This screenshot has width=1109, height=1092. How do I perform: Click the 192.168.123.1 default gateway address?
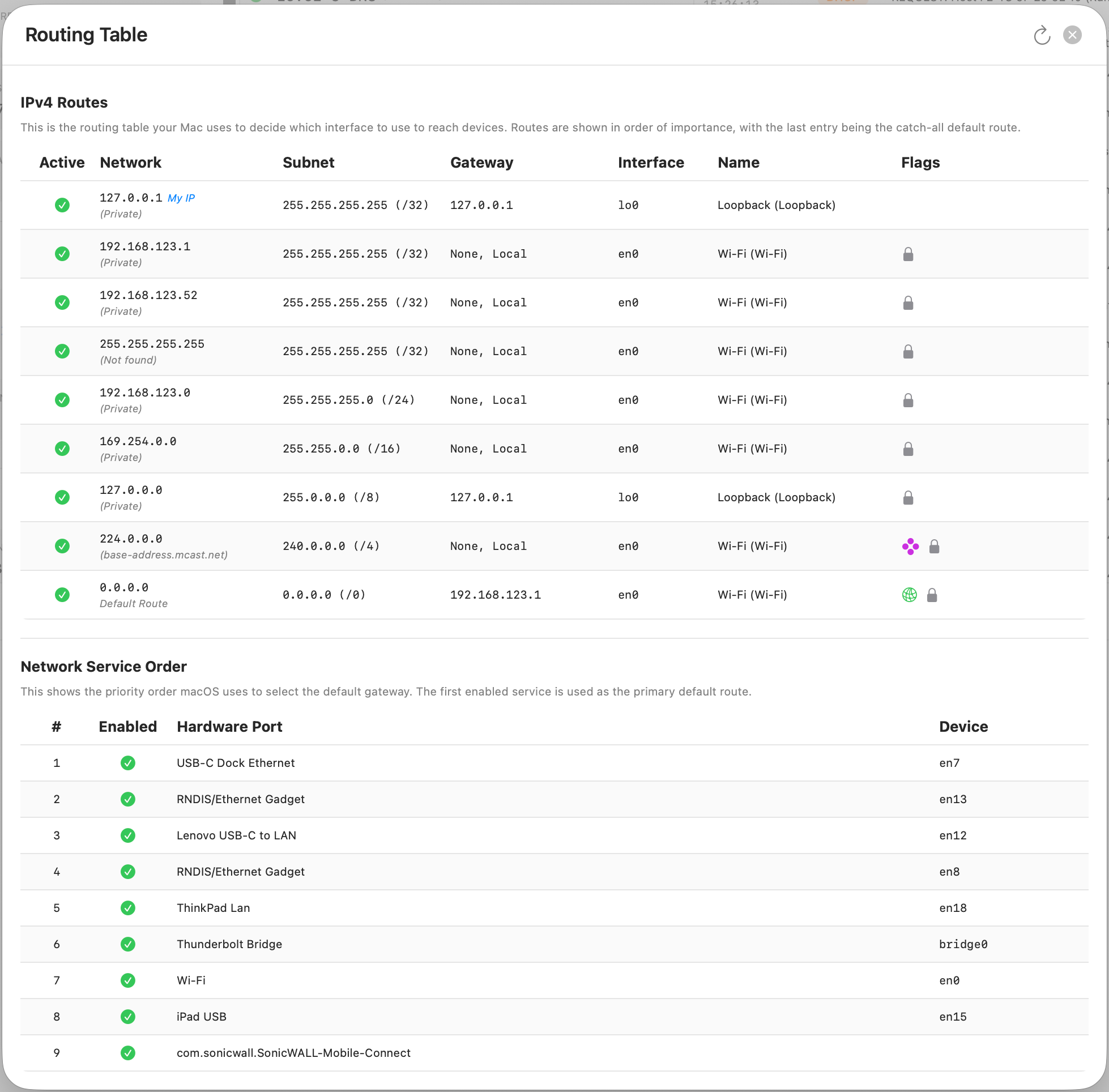(496, 595)
